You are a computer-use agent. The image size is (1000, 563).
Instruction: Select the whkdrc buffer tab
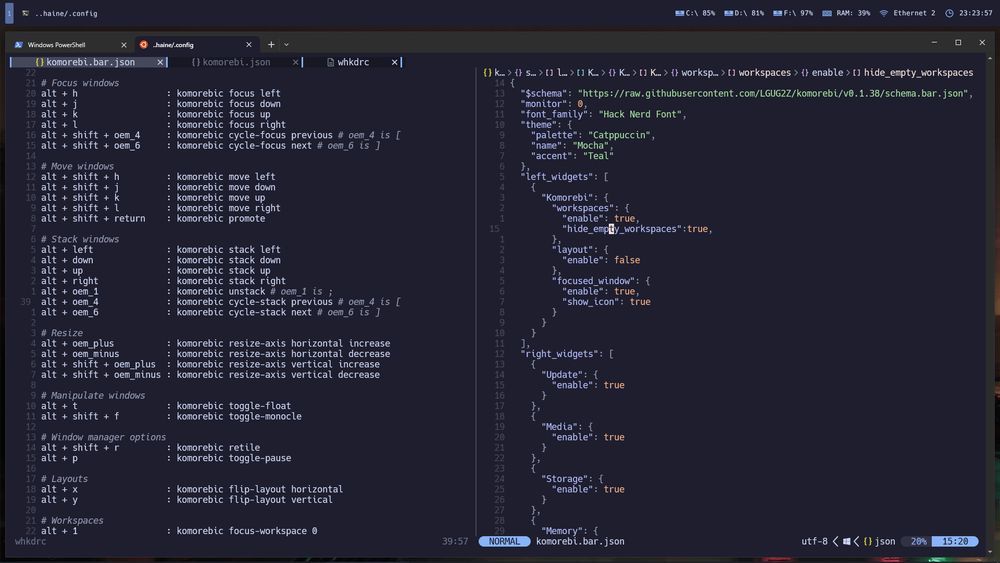point(353,62)
